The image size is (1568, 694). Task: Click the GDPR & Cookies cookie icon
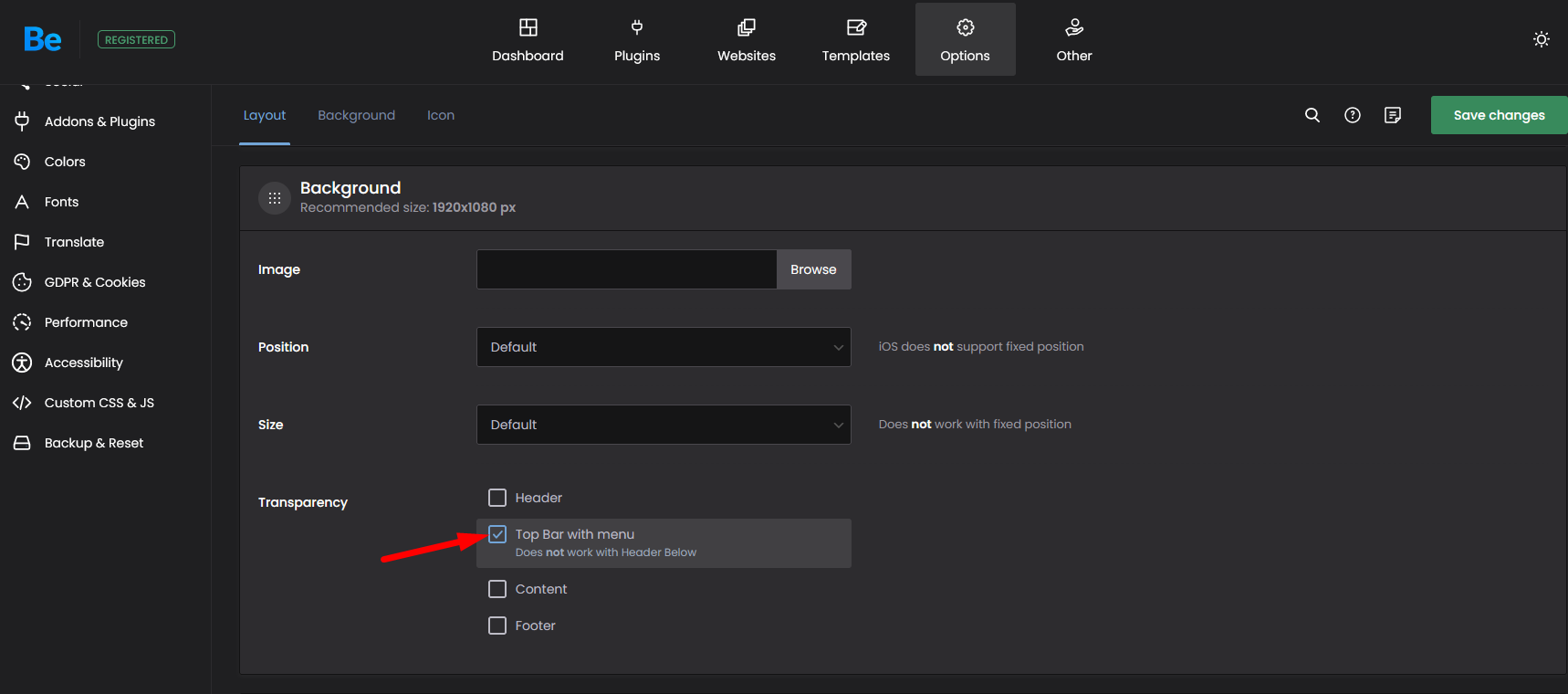(22, 282)
